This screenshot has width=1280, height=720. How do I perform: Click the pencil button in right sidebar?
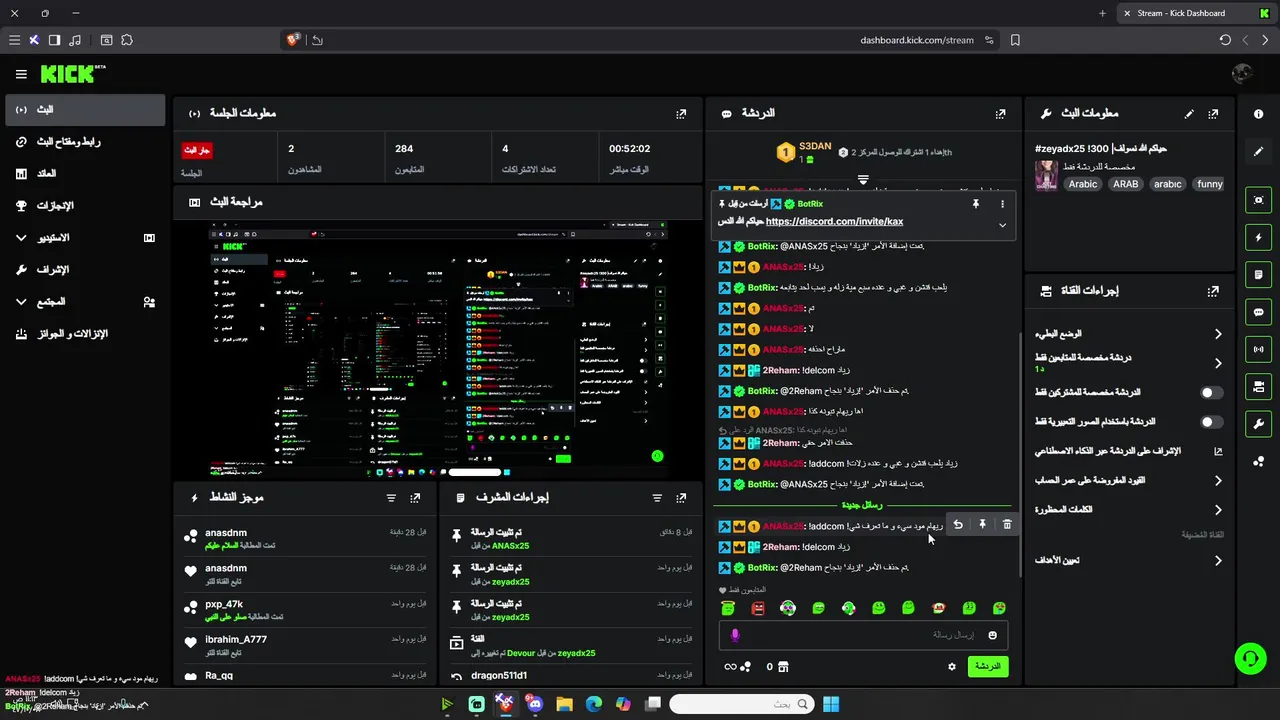(1258, 151)
